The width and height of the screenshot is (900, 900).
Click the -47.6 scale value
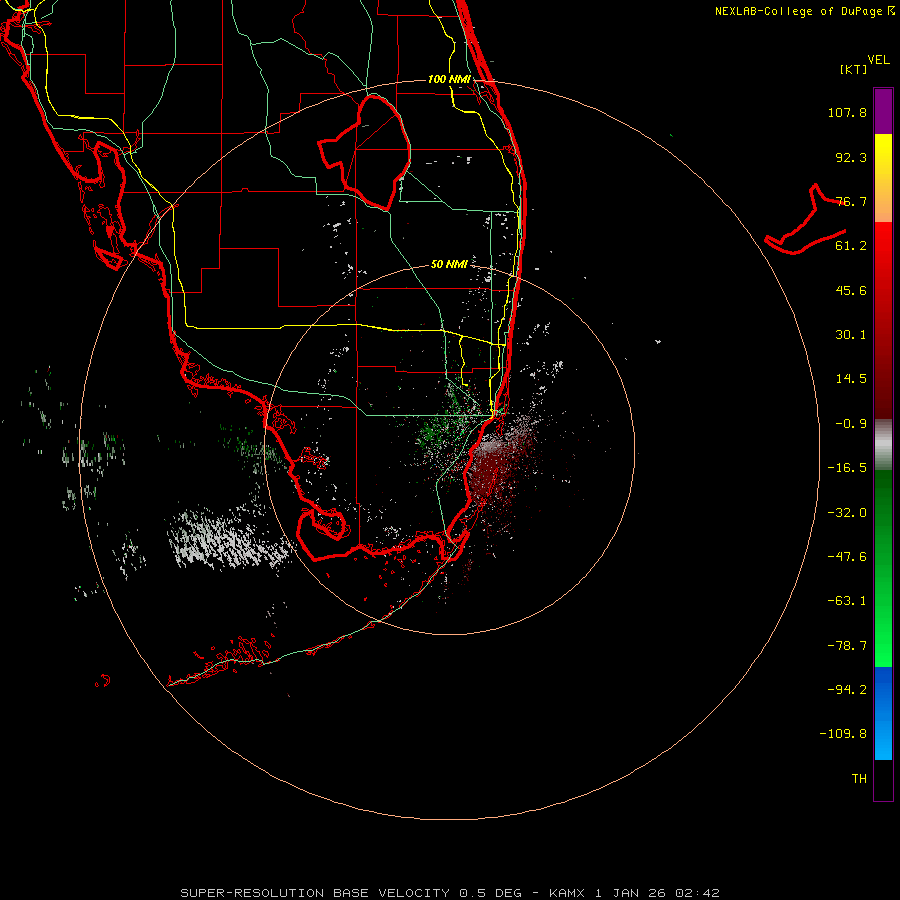click(x=847, y=557)
